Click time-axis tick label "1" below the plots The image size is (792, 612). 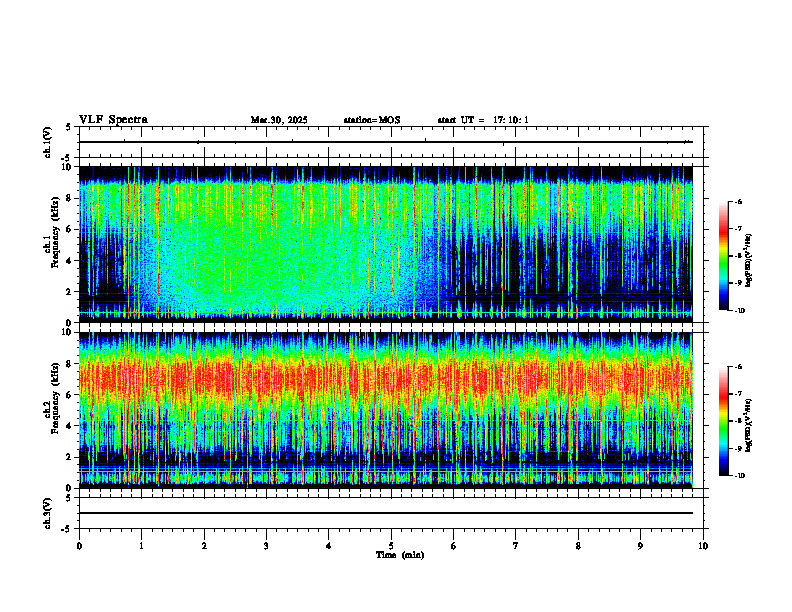141,546
